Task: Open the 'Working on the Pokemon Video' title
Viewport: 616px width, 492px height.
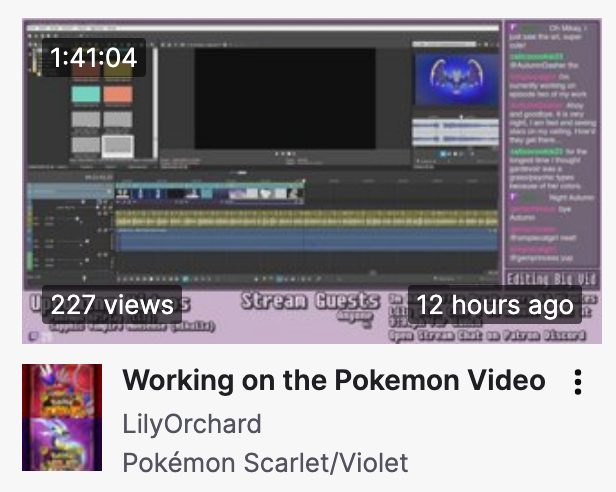Action: tap(334, 380)
